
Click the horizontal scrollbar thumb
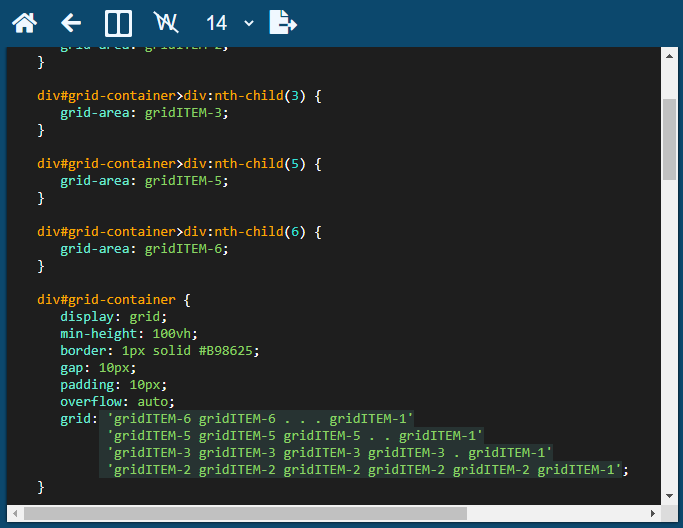[245, 513]
